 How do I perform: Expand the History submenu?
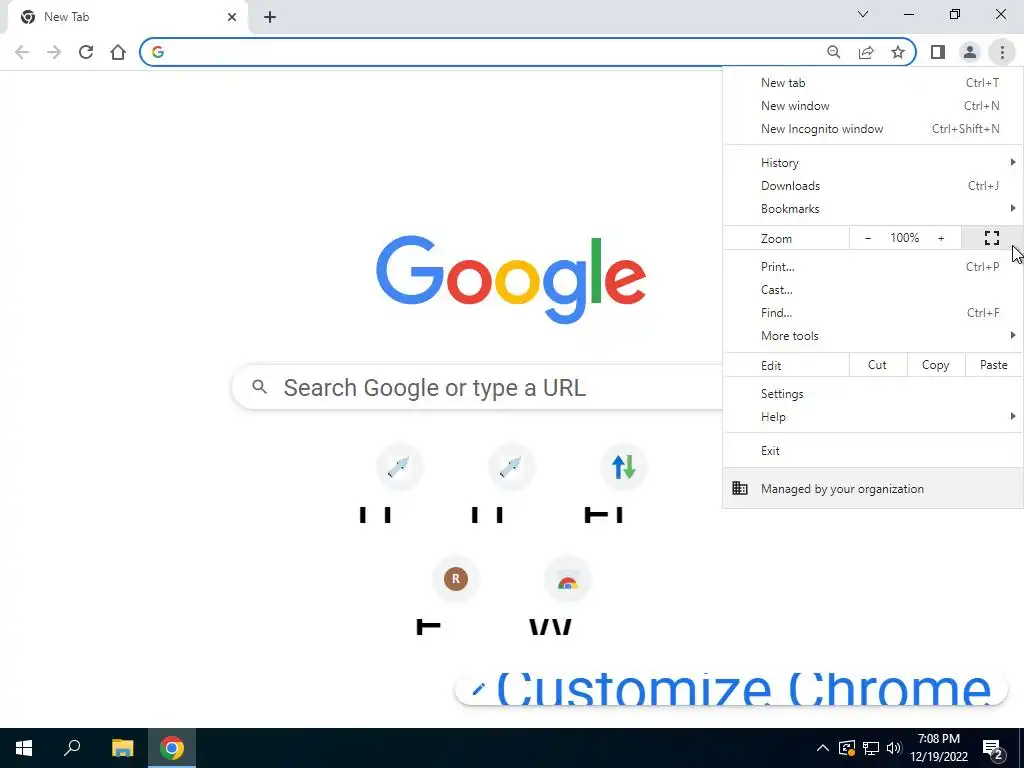872,163
